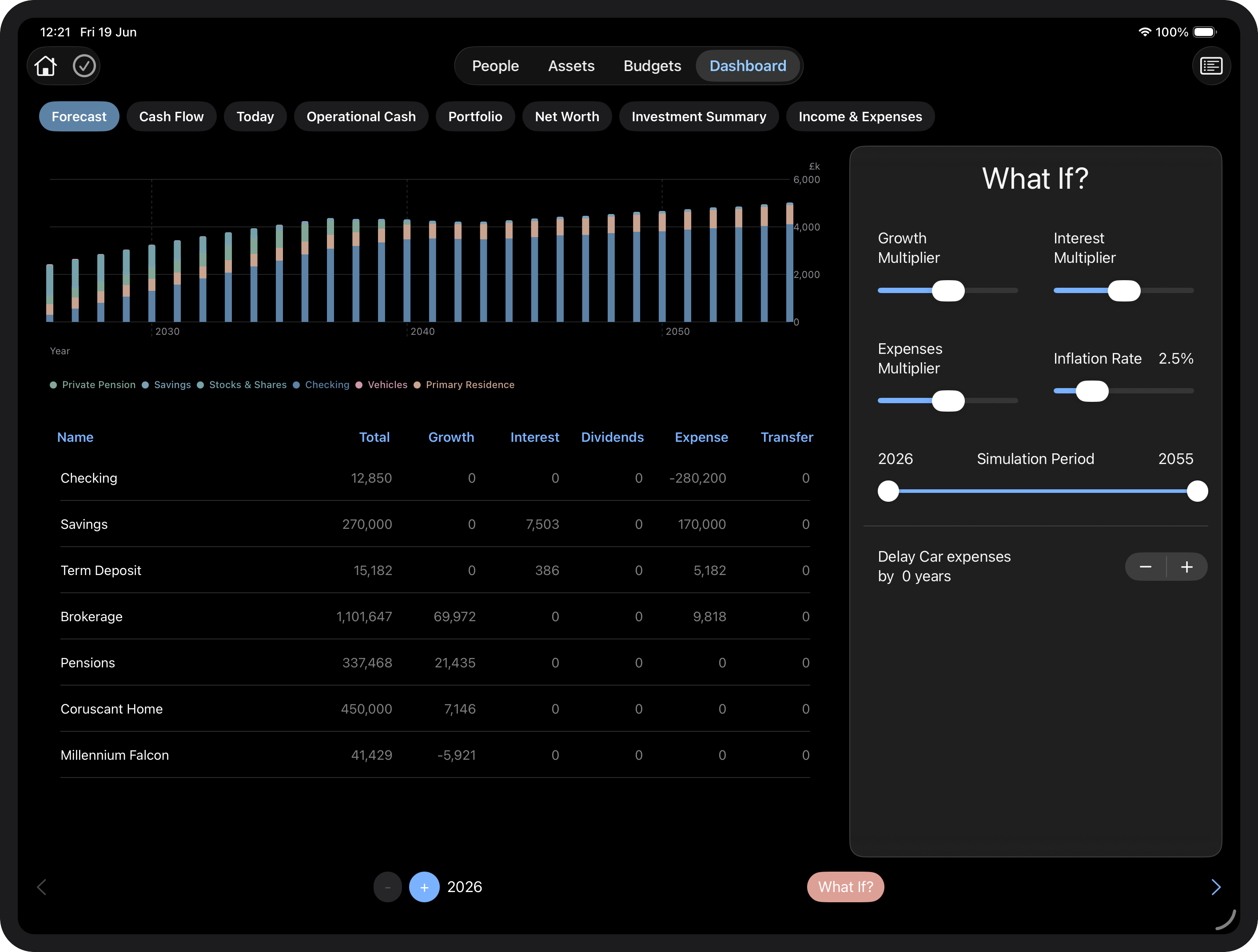
Task: Open Investment Summary view
Action: pos(698,116)
